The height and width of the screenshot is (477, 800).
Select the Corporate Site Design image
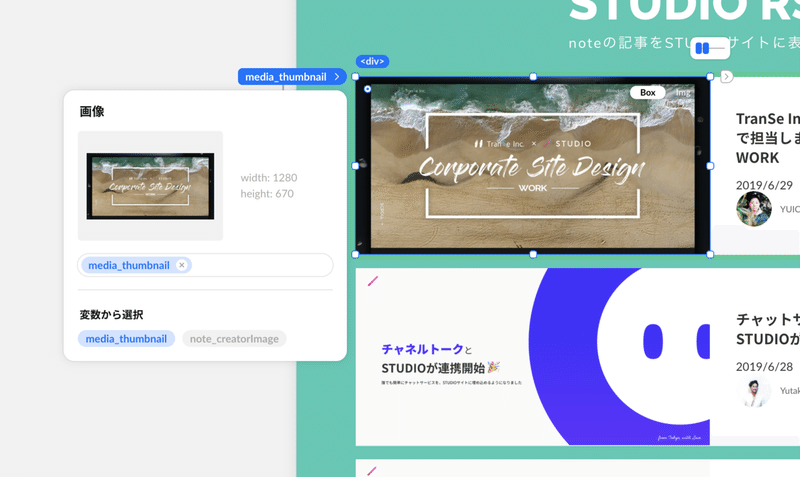533,165
